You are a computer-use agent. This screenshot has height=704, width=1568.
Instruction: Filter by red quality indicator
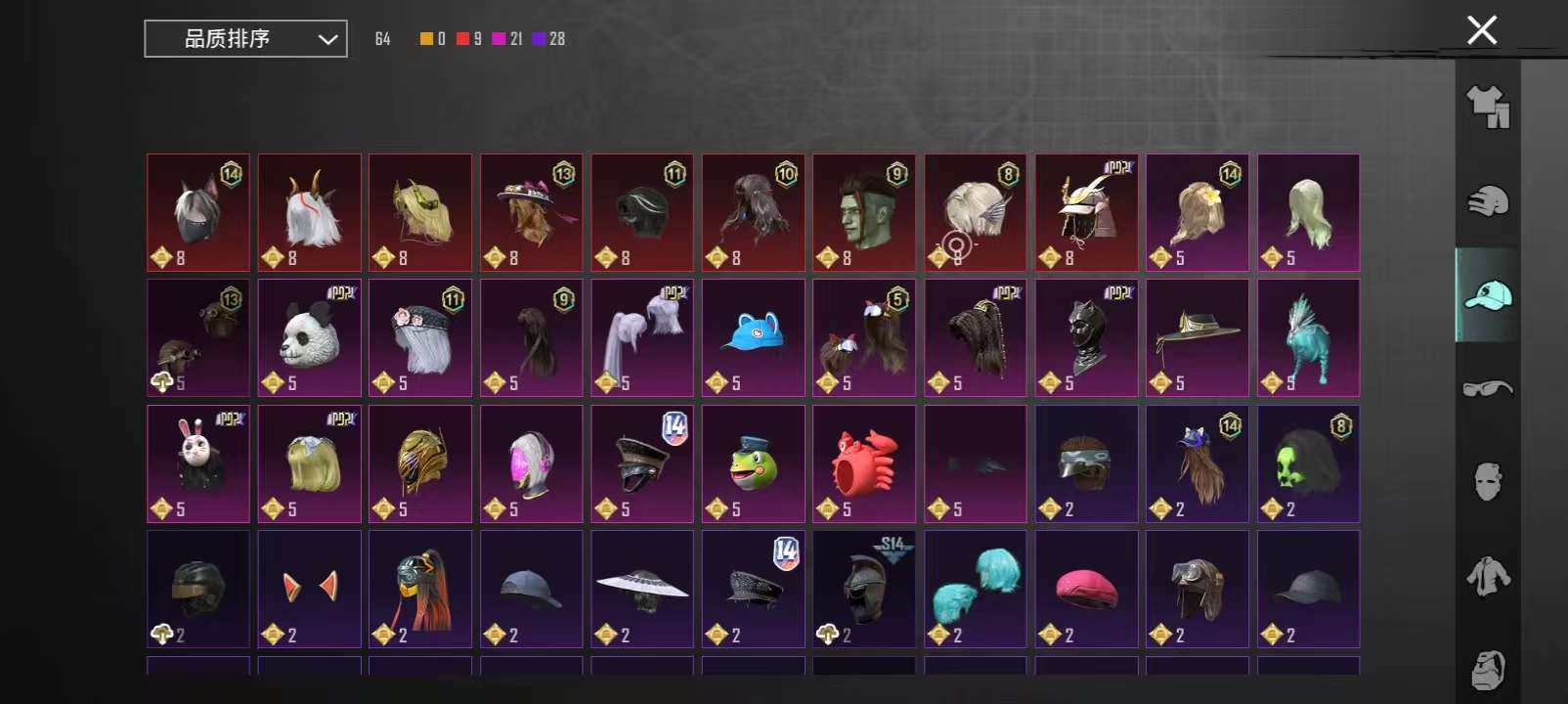click(469, 38)
